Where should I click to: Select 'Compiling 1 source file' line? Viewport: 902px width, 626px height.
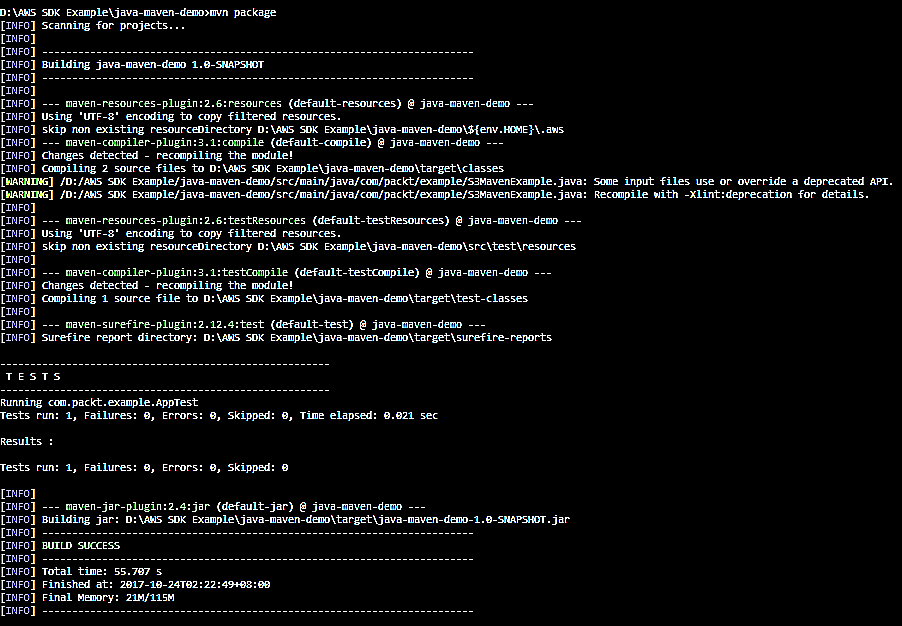tap(264, 298)
